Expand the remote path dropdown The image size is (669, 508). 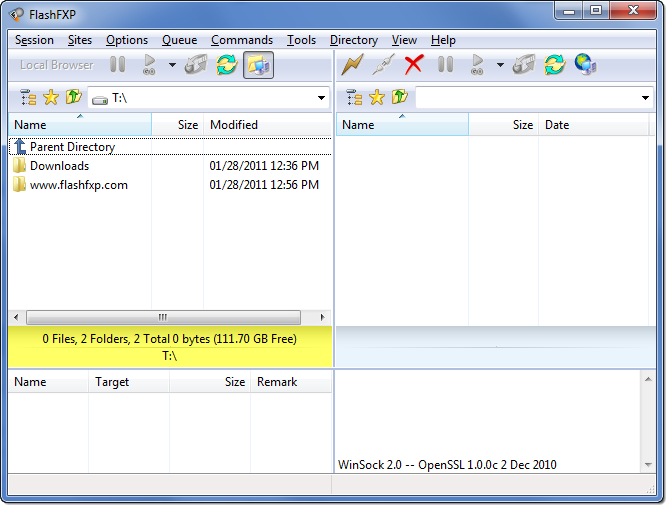tap(645, 98)
